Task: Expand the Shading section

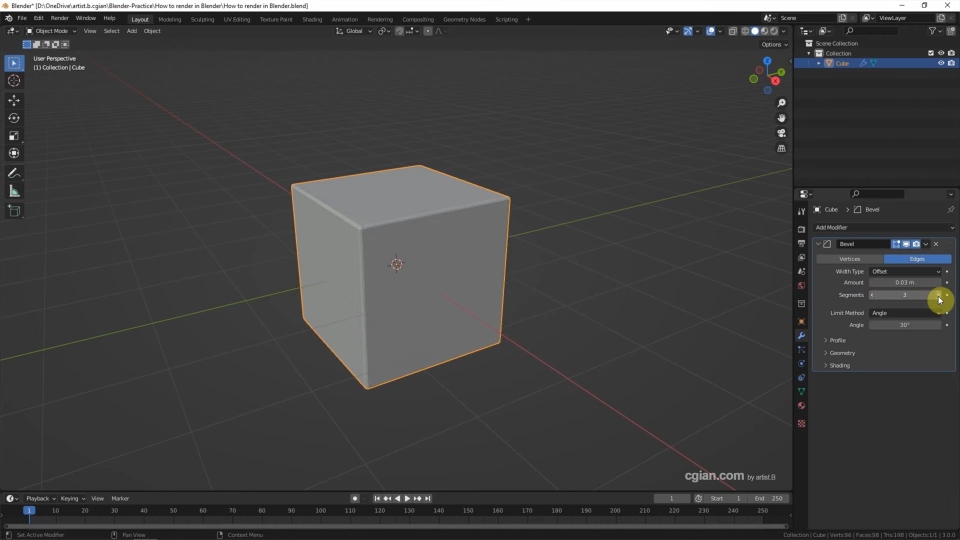Action: (837, 366)
